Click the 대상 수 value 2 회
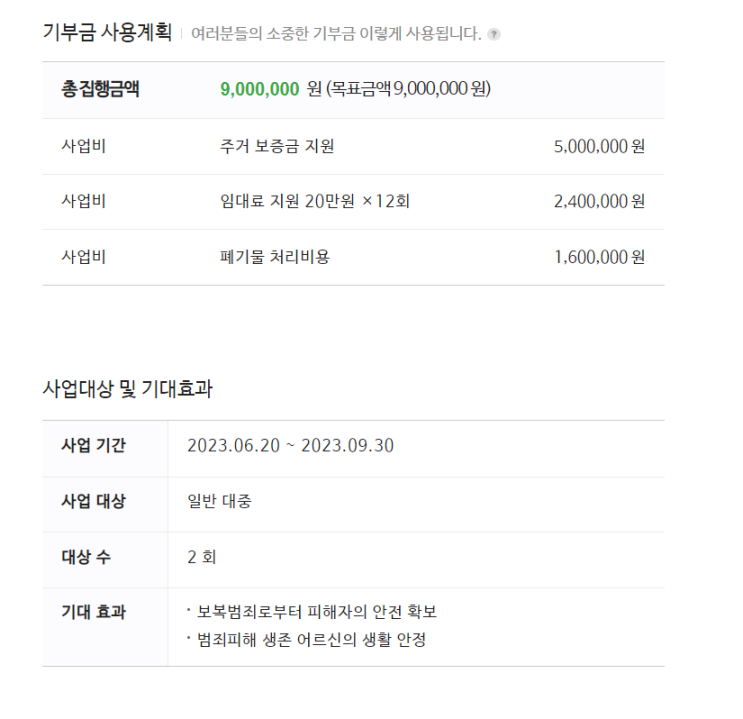The width and height of the screenshot is (743, 719). tap(202, 557)
